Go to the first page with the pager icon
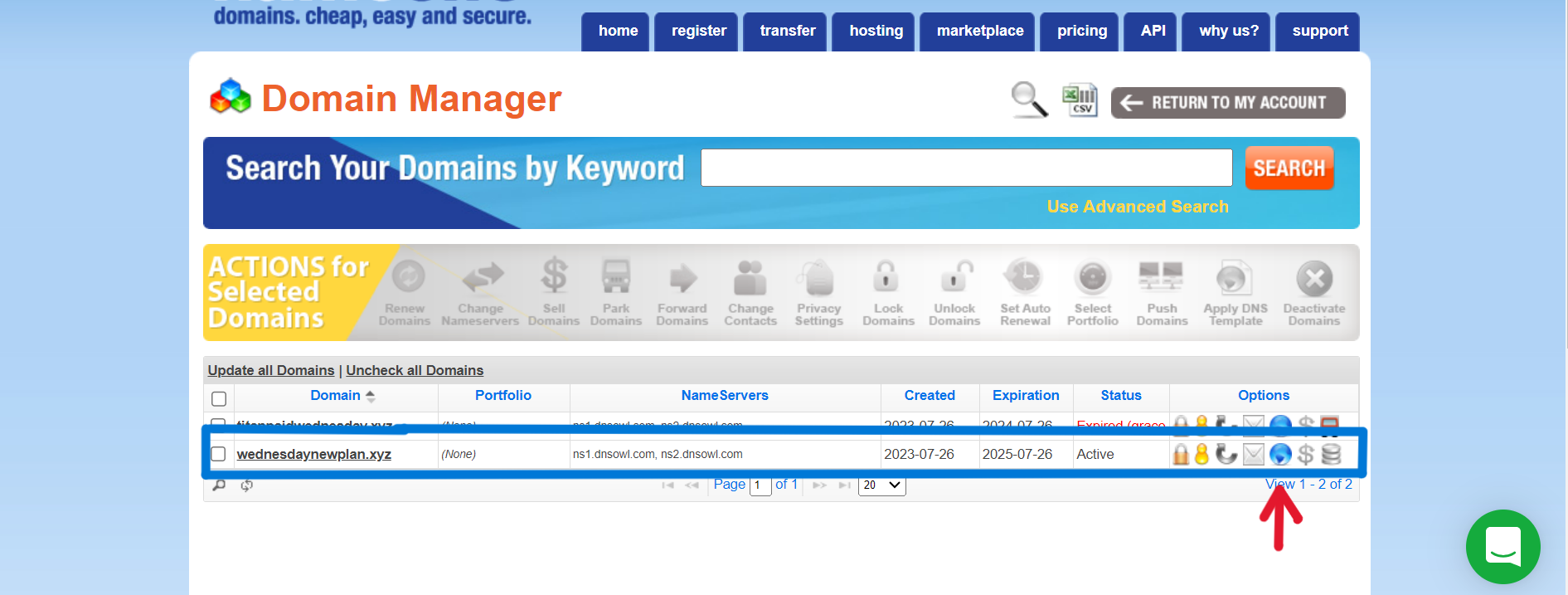This screenshot has width=1568, height=595. point(667,485)
